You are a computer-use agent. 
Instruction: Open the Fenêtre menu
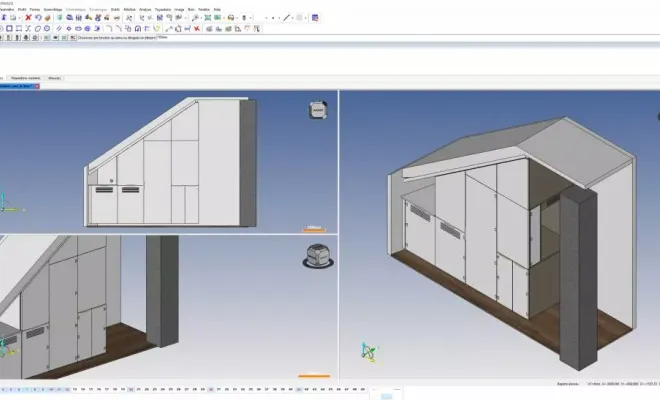(x=204, y=9)
